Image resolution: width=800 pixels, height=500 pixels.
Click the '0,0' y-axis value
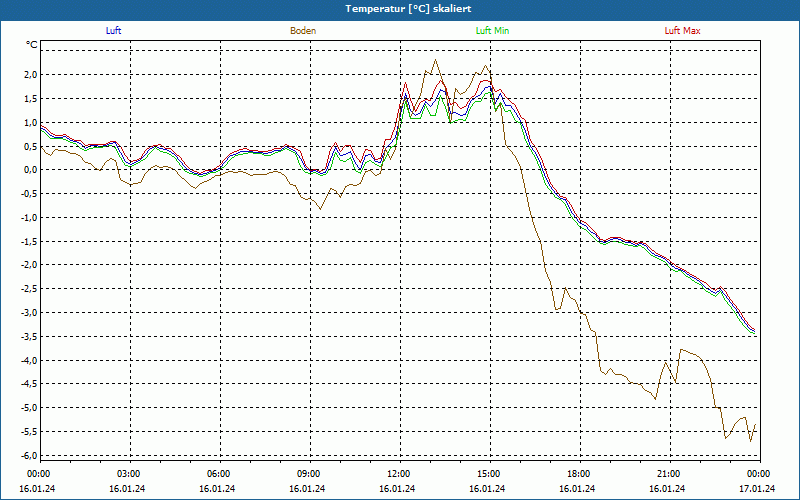[31, 170]
